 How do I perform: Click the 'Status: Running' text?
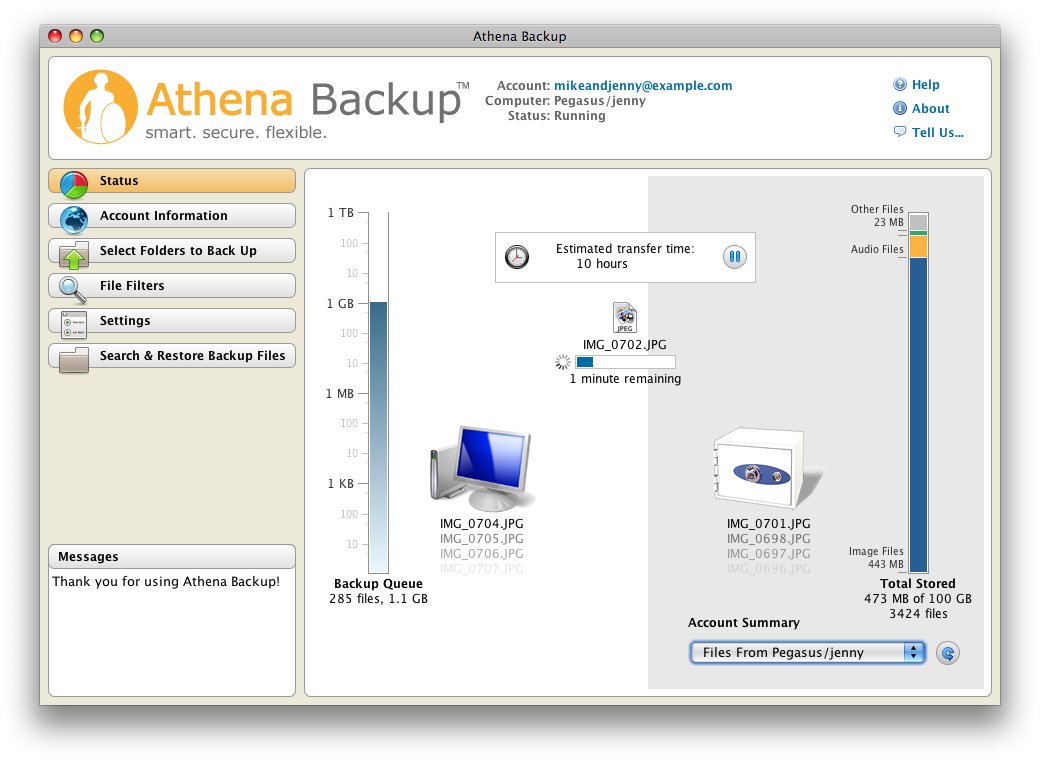(556, 116)
